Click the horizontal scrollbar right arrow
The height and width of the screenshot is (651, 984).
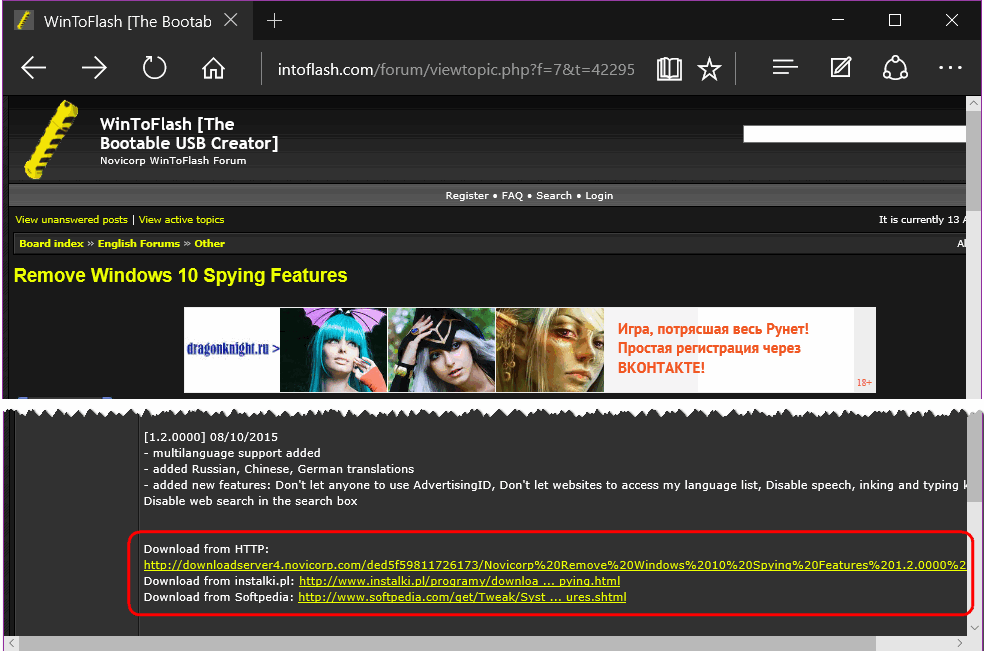tap(959, 643)
